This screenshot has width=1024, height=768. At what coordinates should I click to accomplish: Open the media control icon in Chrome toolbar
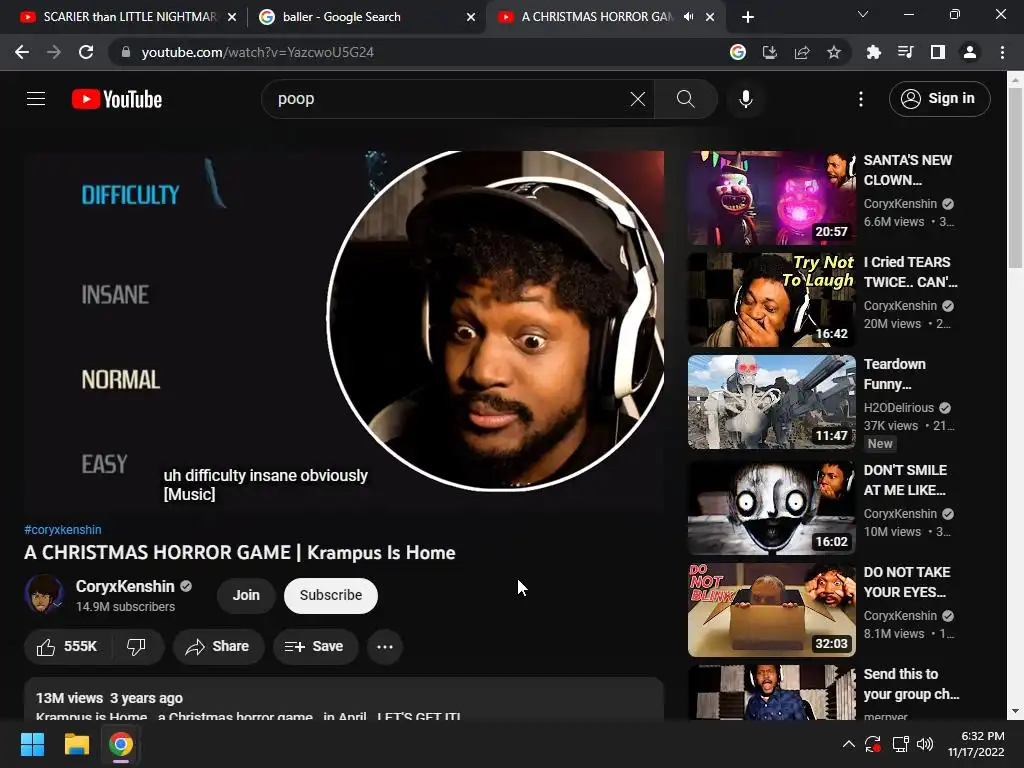pos(905,52)
